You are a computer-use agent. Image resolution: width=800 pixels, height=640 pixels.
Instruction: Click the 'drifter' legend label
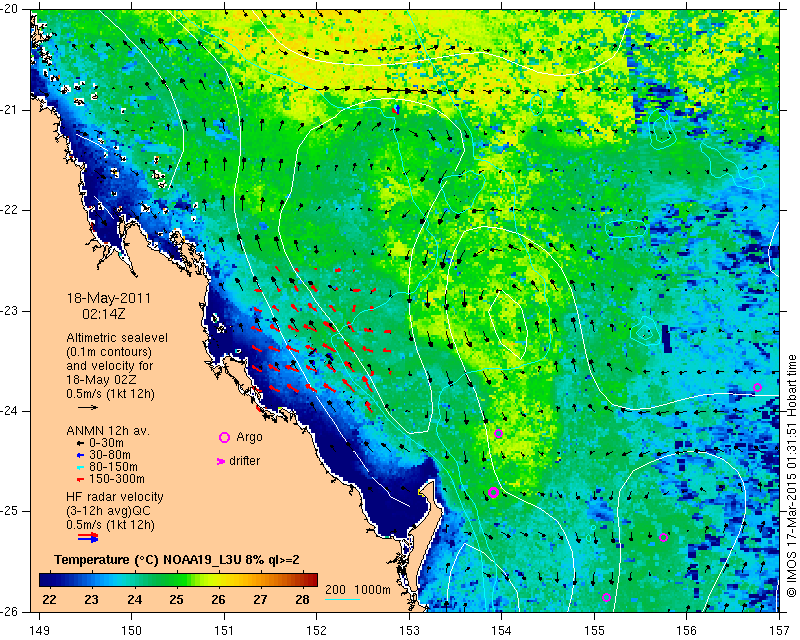245,461
